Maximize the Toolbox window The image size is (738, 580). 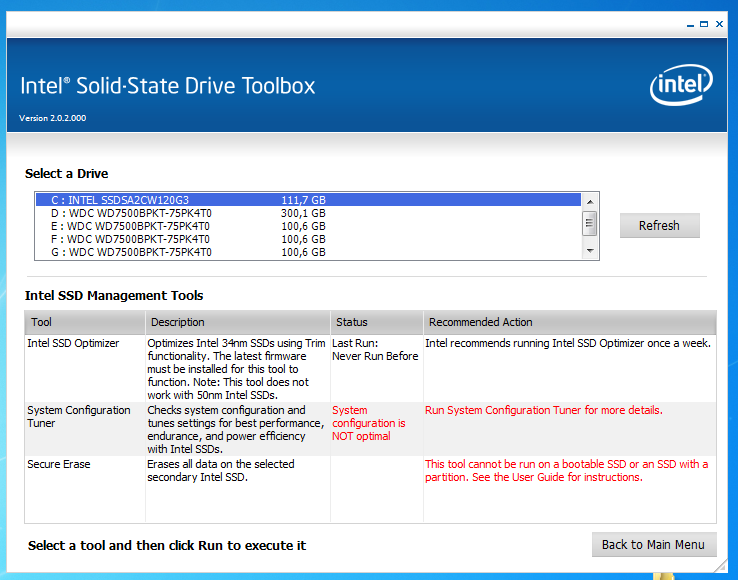[704, 24]
